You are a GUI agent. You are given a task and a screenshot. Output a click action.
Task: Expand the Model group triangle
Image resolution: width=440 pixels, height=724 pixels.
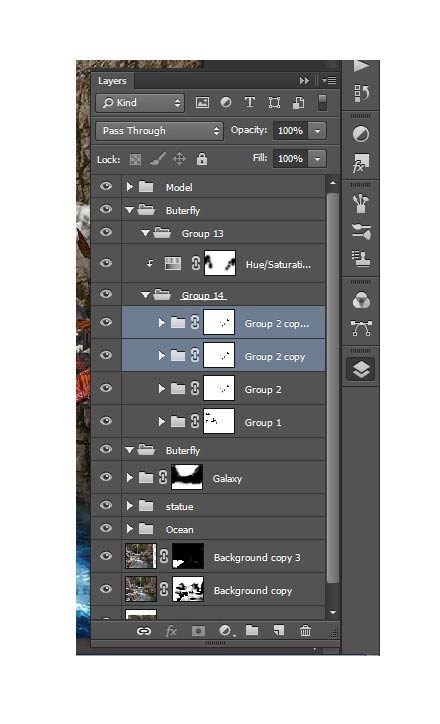pos(130,187)
